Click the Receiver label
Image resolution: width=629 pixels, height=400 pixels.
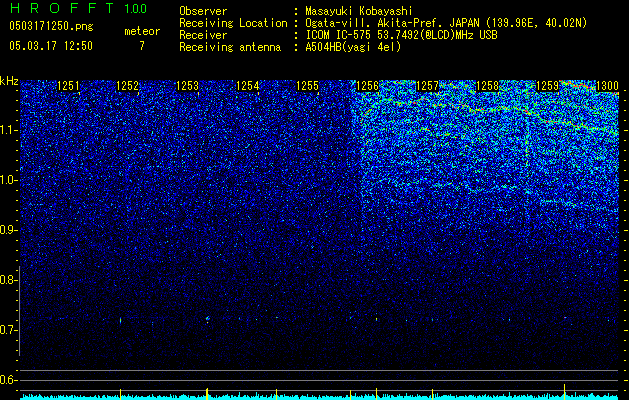click(203, 35)
